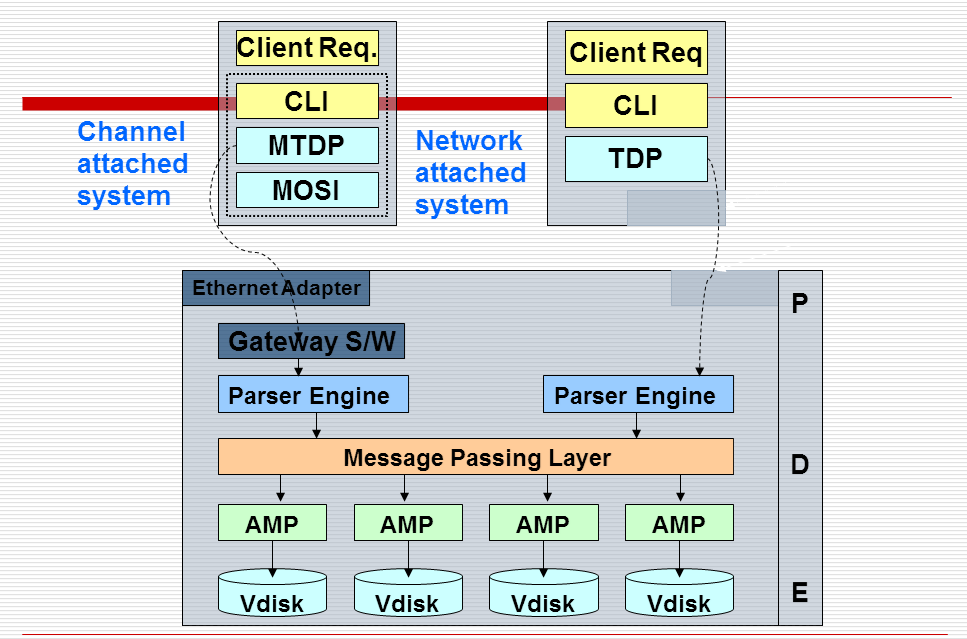The height and width of the screenshot is (639, 967).
Task: Expand the Message Passing Layer
Action: (476, 457)
